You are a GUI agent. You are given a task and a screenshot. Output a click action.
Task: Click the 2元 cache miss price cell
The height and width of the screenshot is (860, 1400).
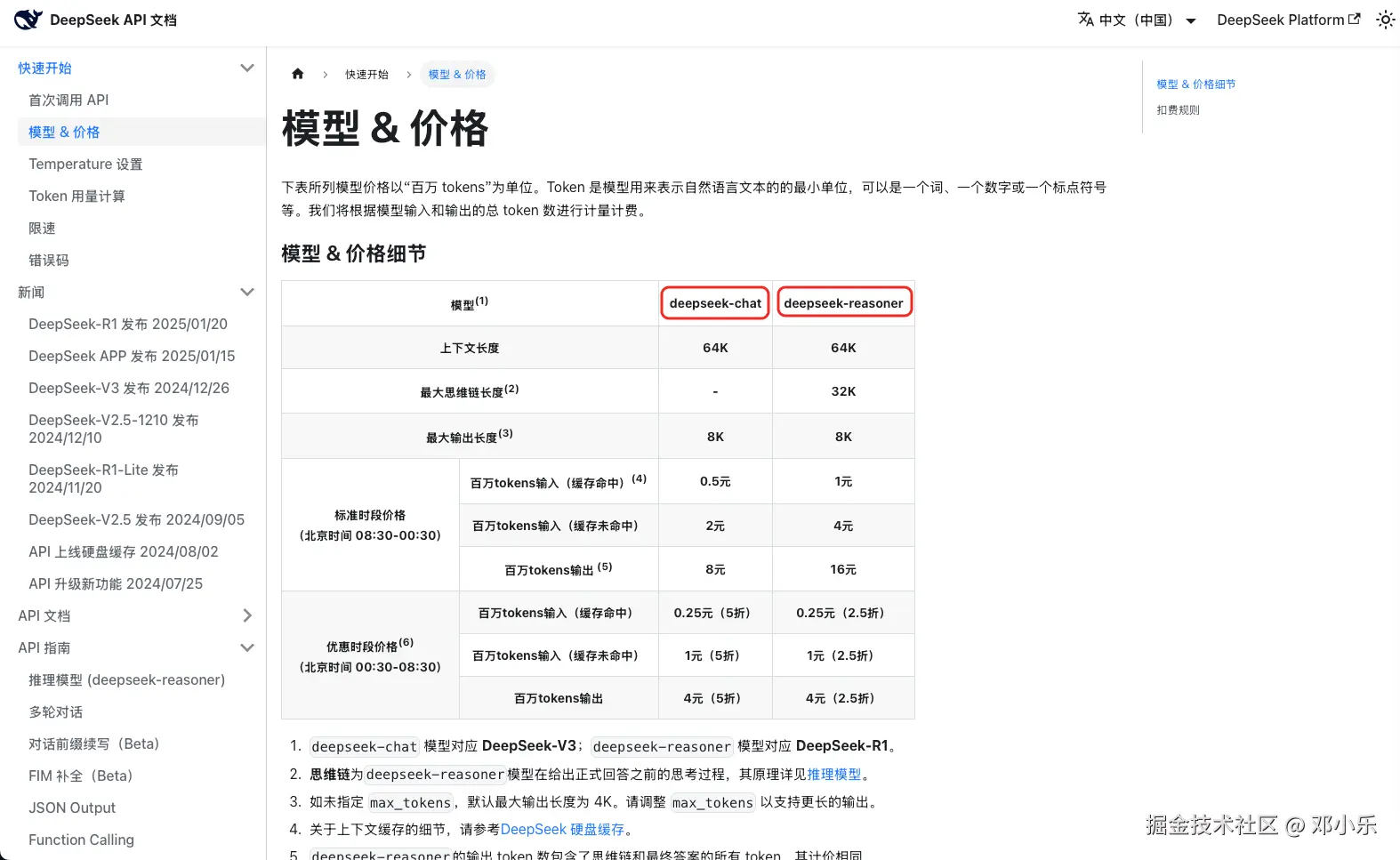(x=715, y=526)
